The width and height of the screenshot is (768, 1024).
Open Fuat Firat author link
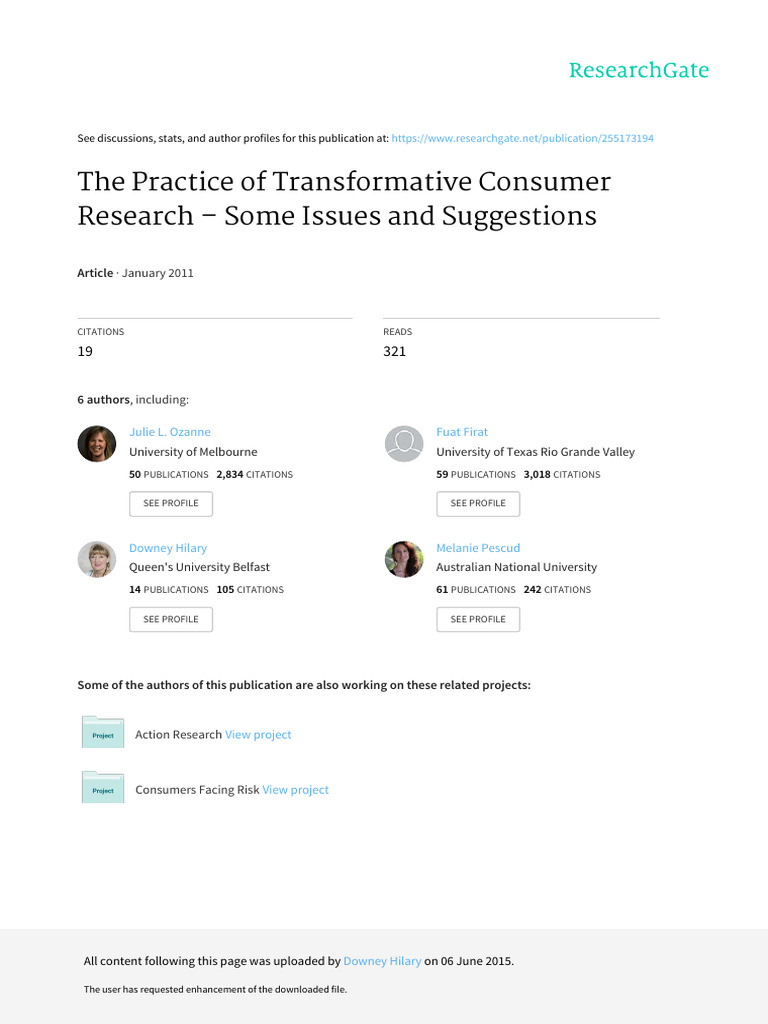point(462,432)
